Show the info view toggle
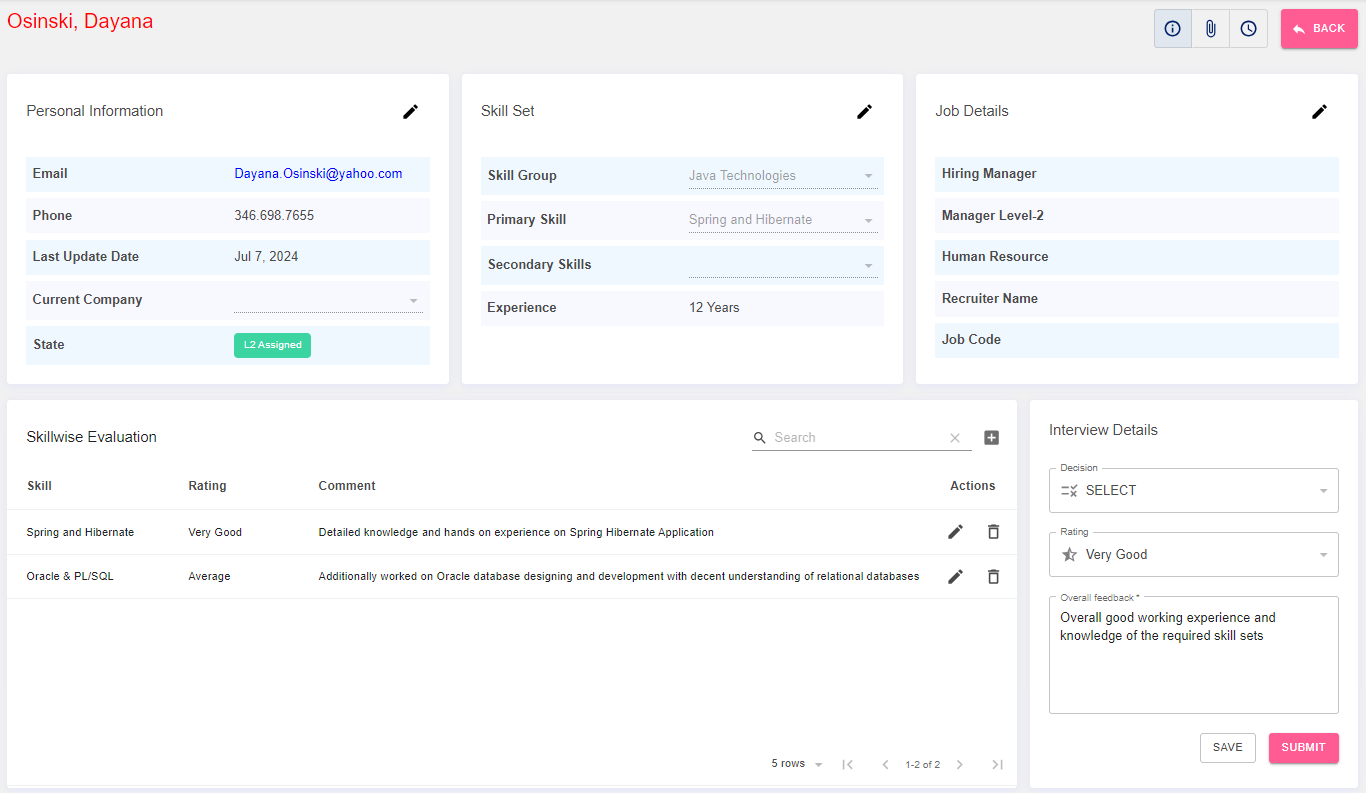 1172,29
